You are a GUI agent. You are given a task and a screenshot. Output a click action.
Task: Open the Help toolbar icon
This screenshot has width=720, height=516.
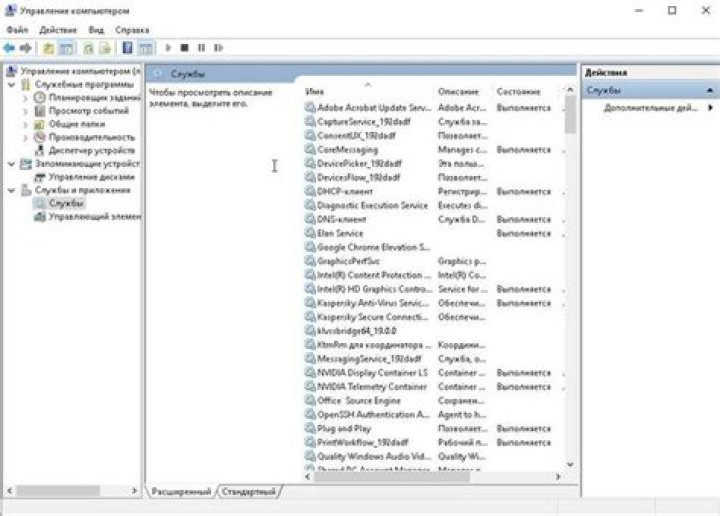pos(128,48)
